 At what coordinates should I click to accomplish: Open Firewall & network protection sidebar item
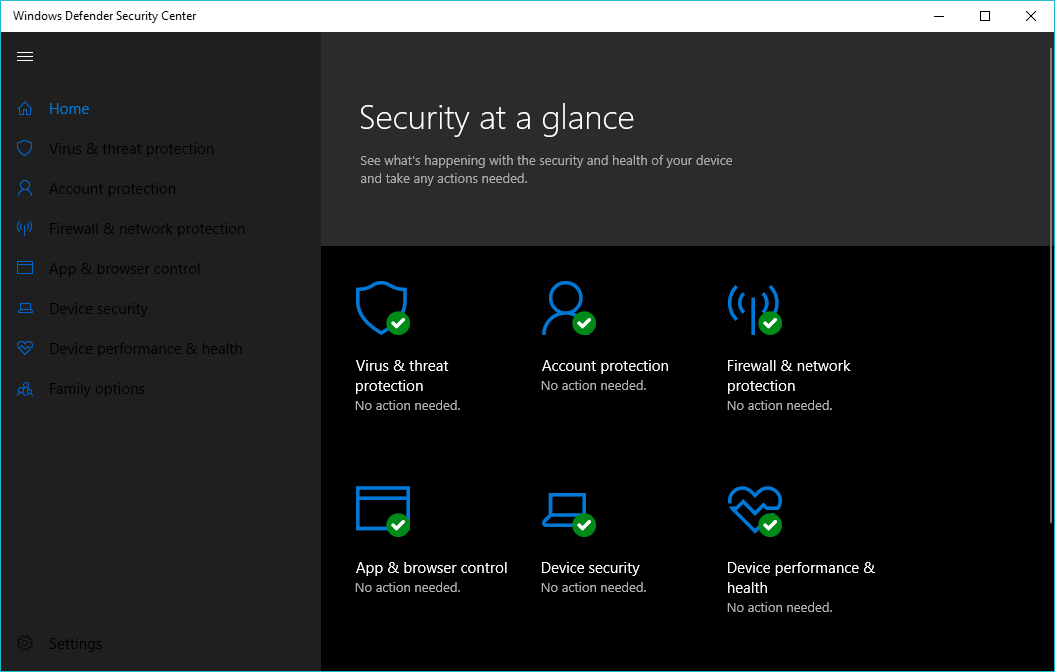point(147,229)
